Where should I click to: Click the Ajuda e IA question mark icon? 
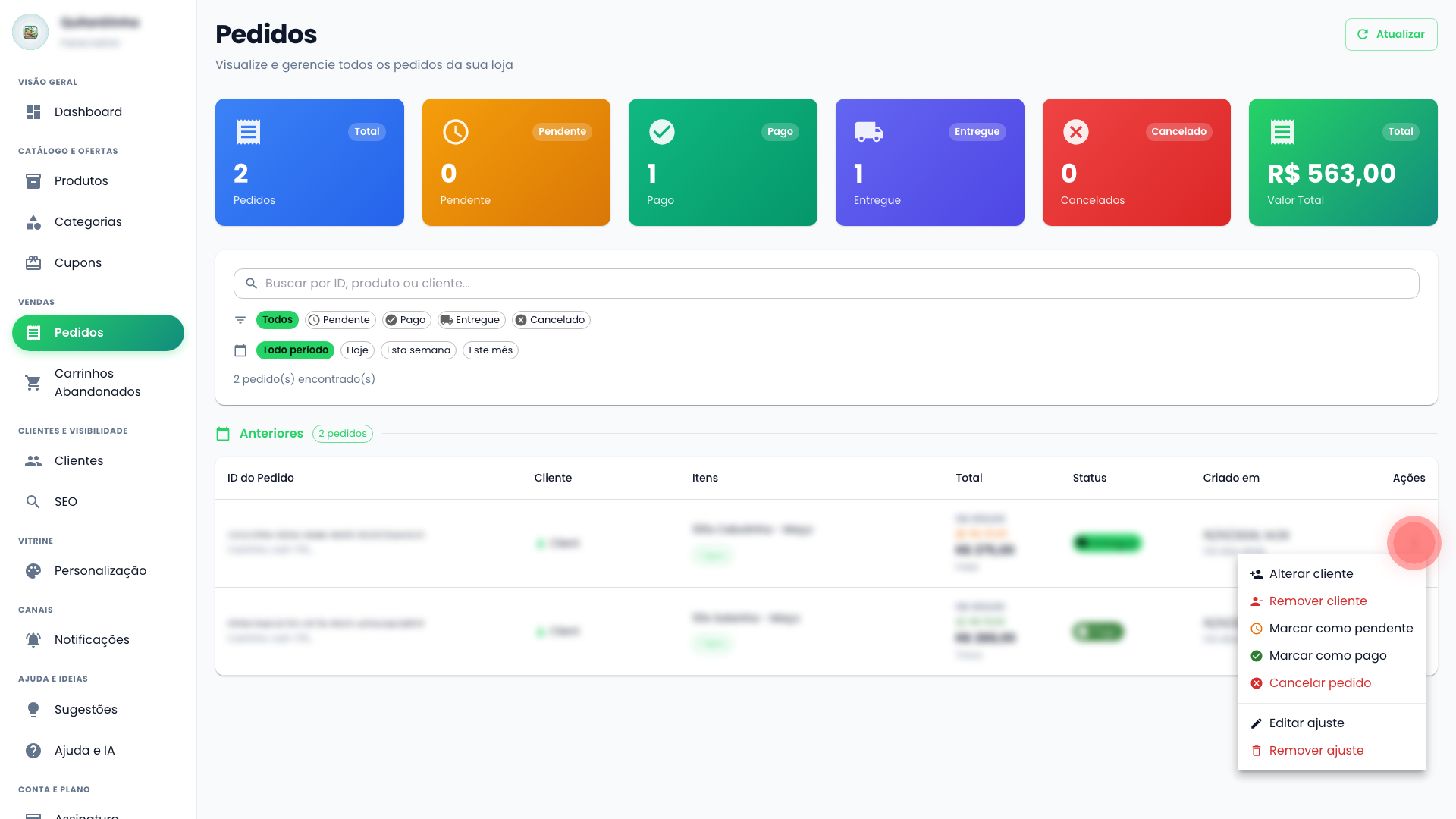33,751
